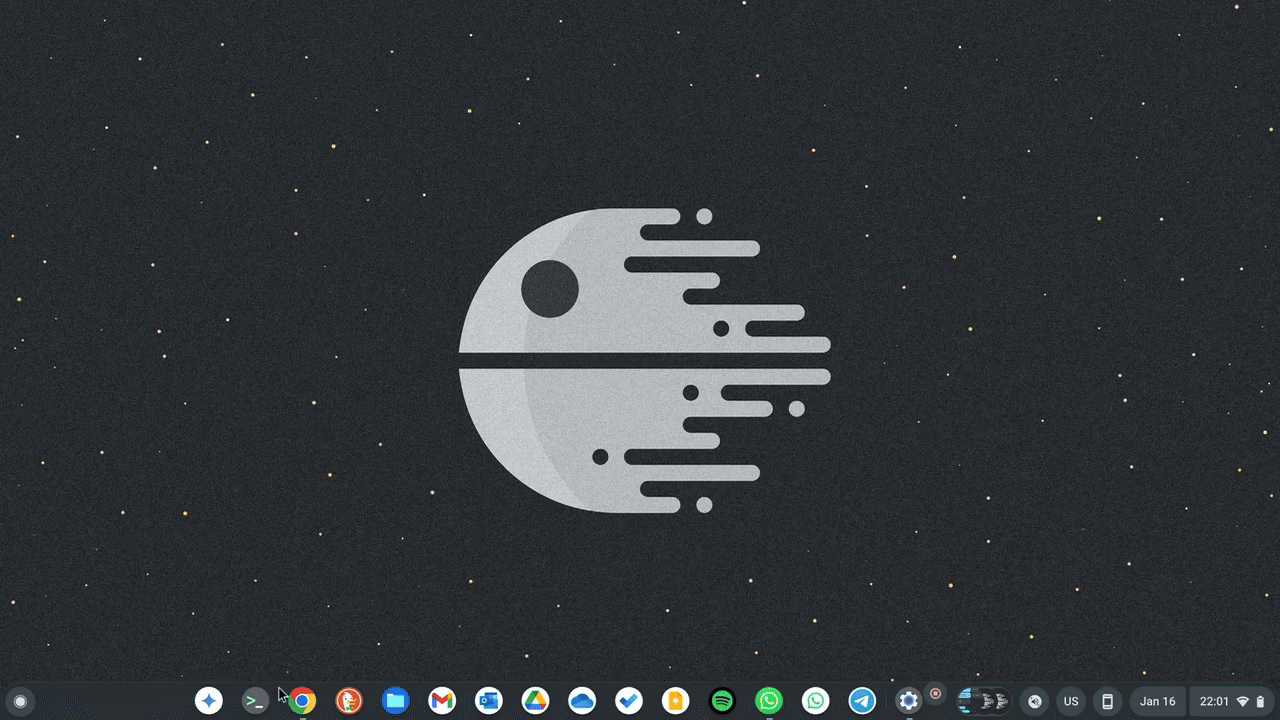Open Google Keep notes app
The height and width of the screenshot is (720, 1280).
[x=675, y=701]
